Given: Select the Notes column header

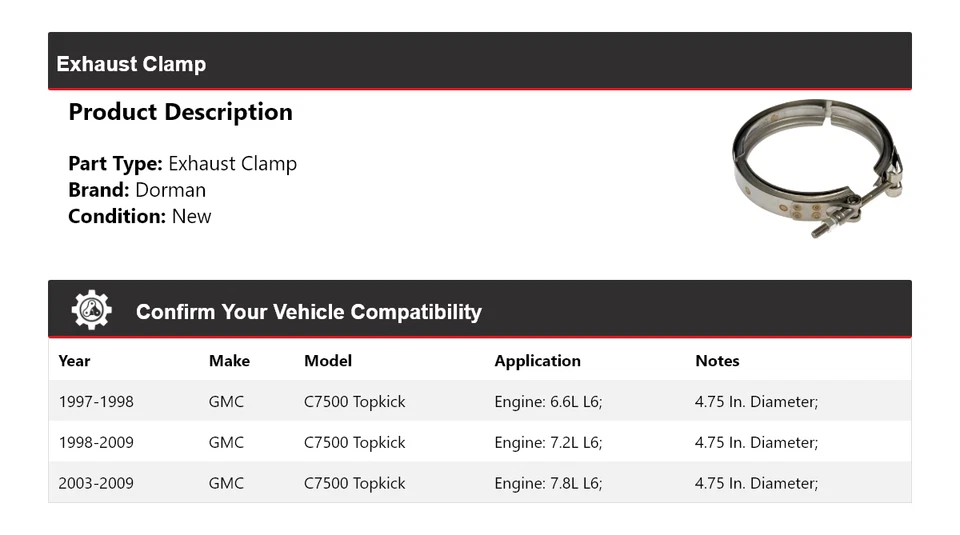Looking at the screenshot, I should point(717,361).
